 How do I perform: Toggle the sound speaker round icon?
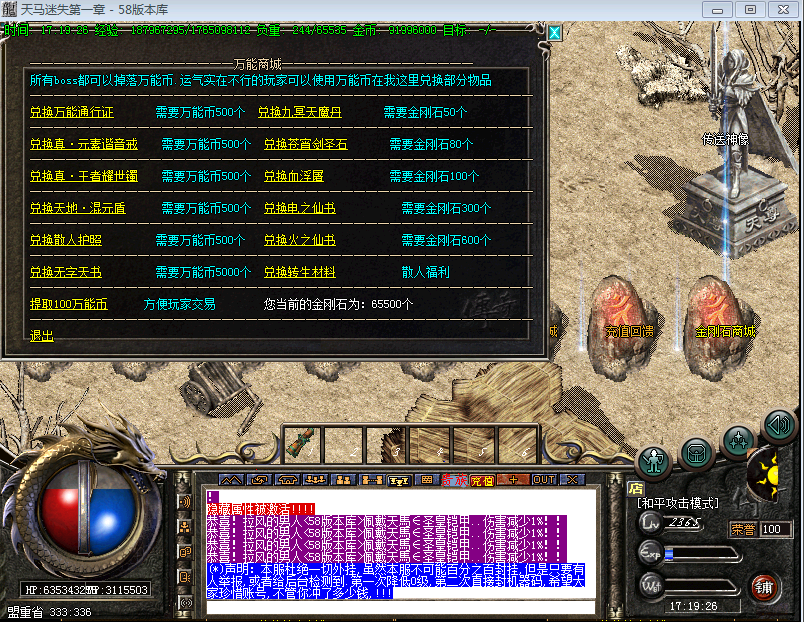779,425
